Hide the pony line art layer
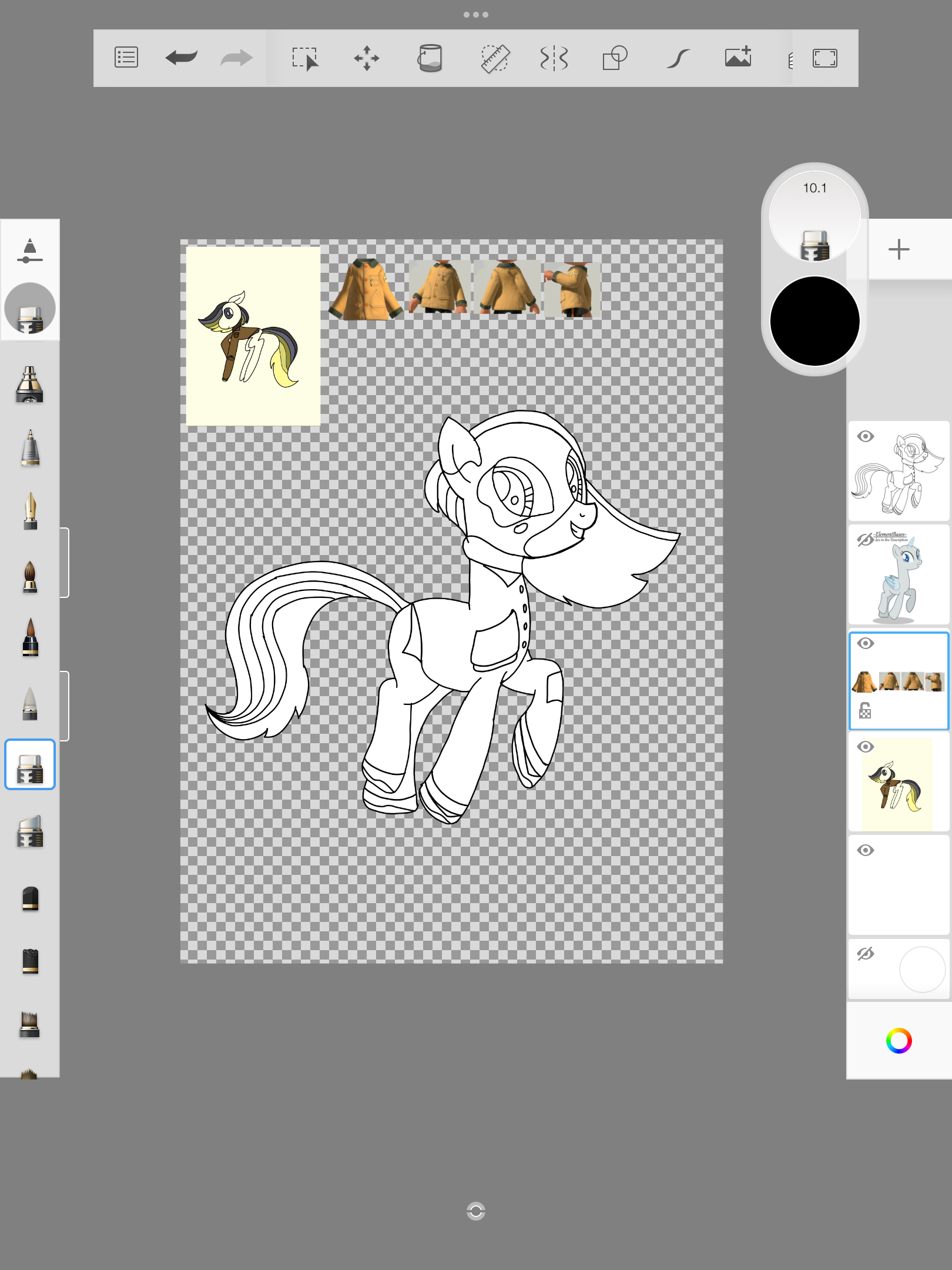 (866, 436)
